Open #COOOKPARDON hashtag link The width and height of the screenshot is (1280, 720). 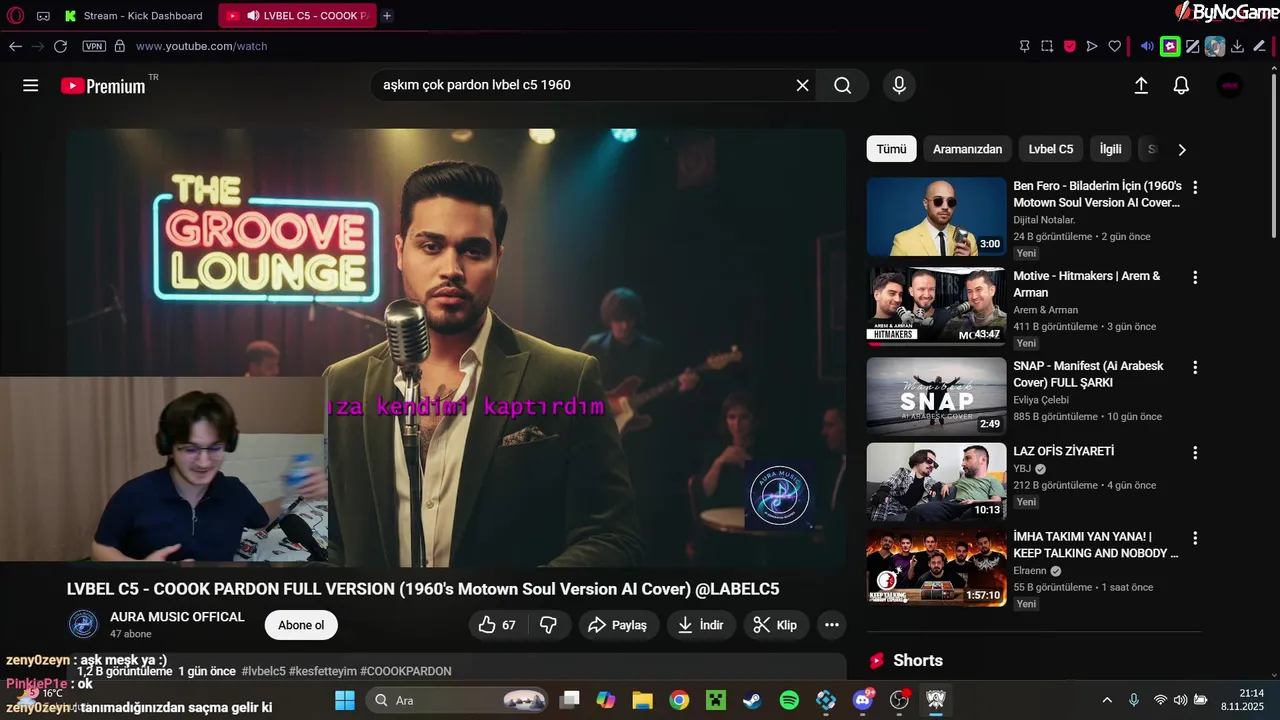coord(406,671)
